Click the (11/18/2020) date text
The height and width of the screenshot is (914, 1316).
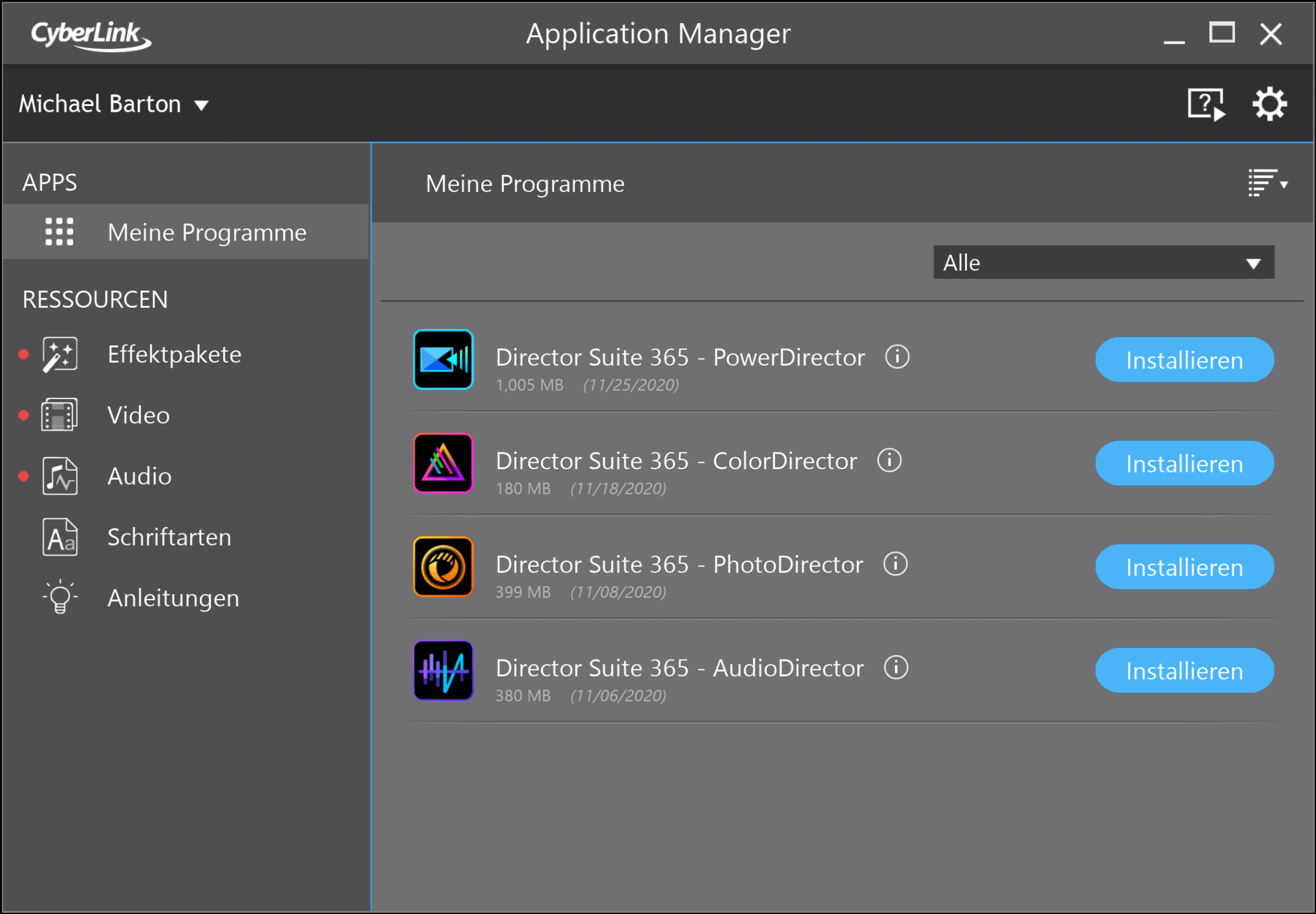tap(618, 488)
